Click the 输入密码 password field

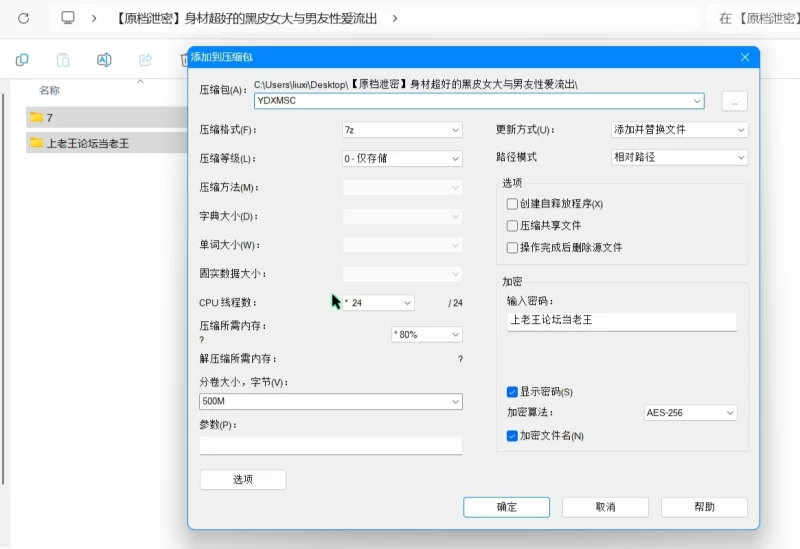click(x=621, y=321)
